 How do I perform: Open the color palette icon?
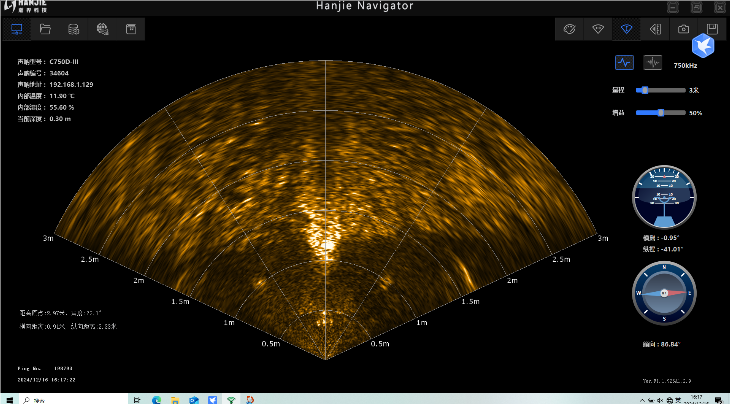(x=571, y=29)
